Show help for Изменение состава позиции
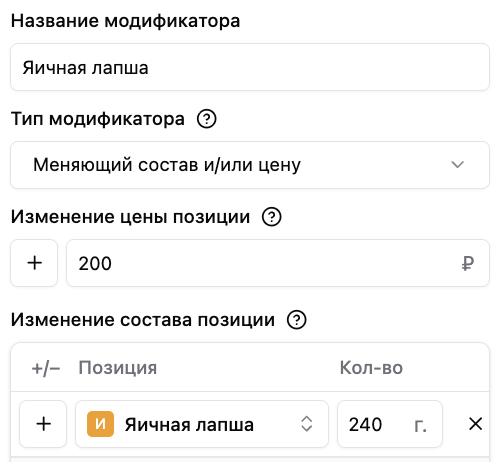 [297, 320]
